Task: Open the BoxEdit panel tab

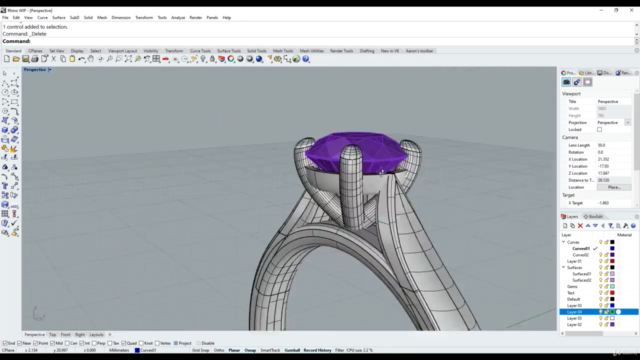Action: 593,216
